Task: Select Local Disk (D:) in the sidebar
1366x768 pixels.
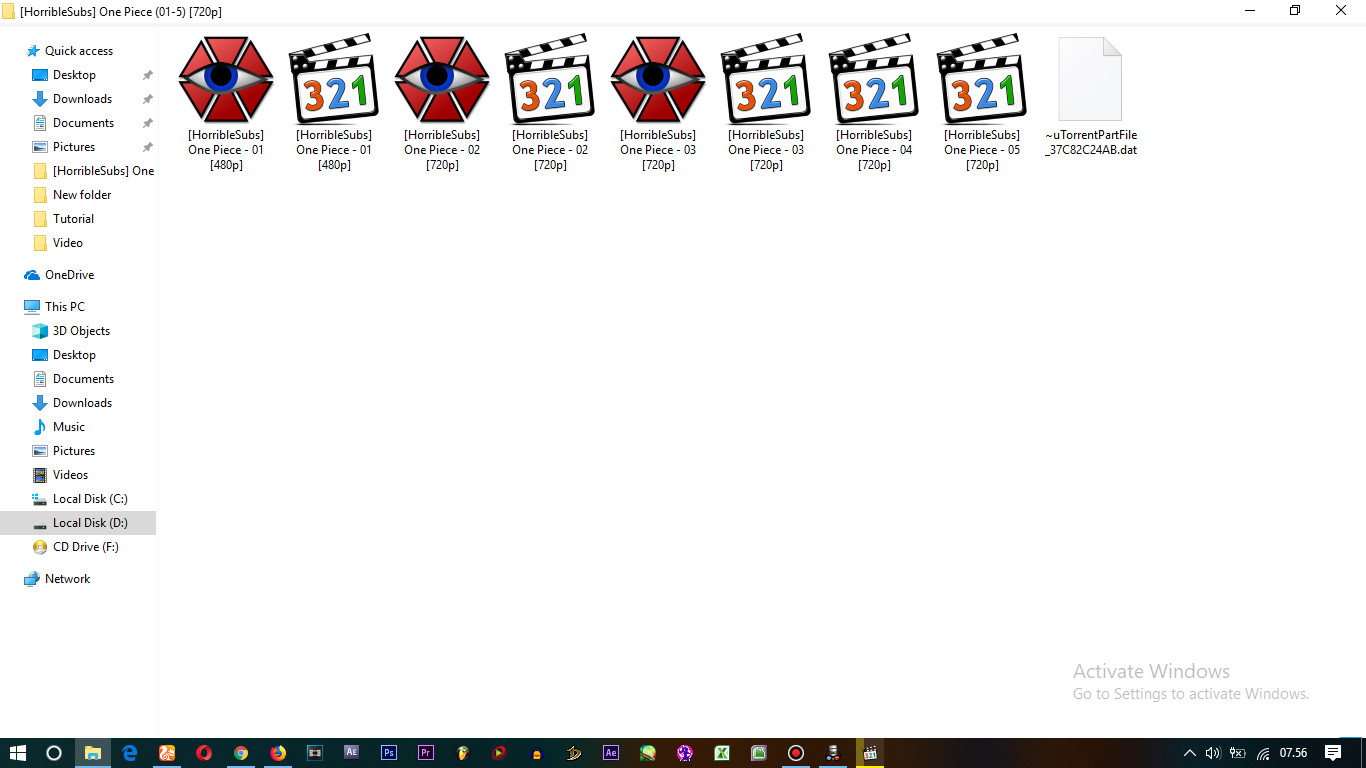Action: point(78,523)
